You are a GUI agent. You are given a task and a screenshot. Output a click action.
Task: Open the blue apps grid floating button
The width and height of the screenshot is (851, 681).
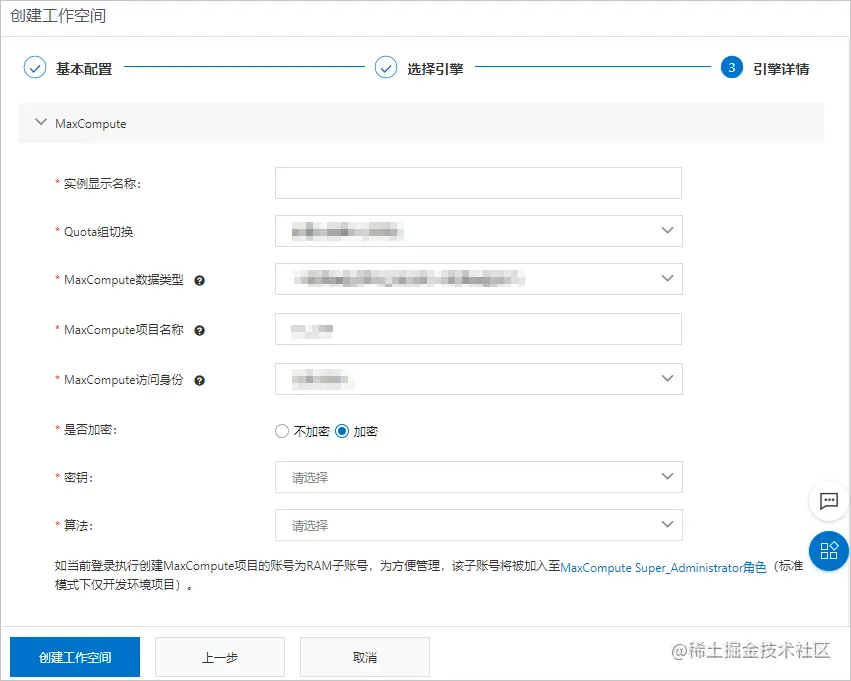829,551
